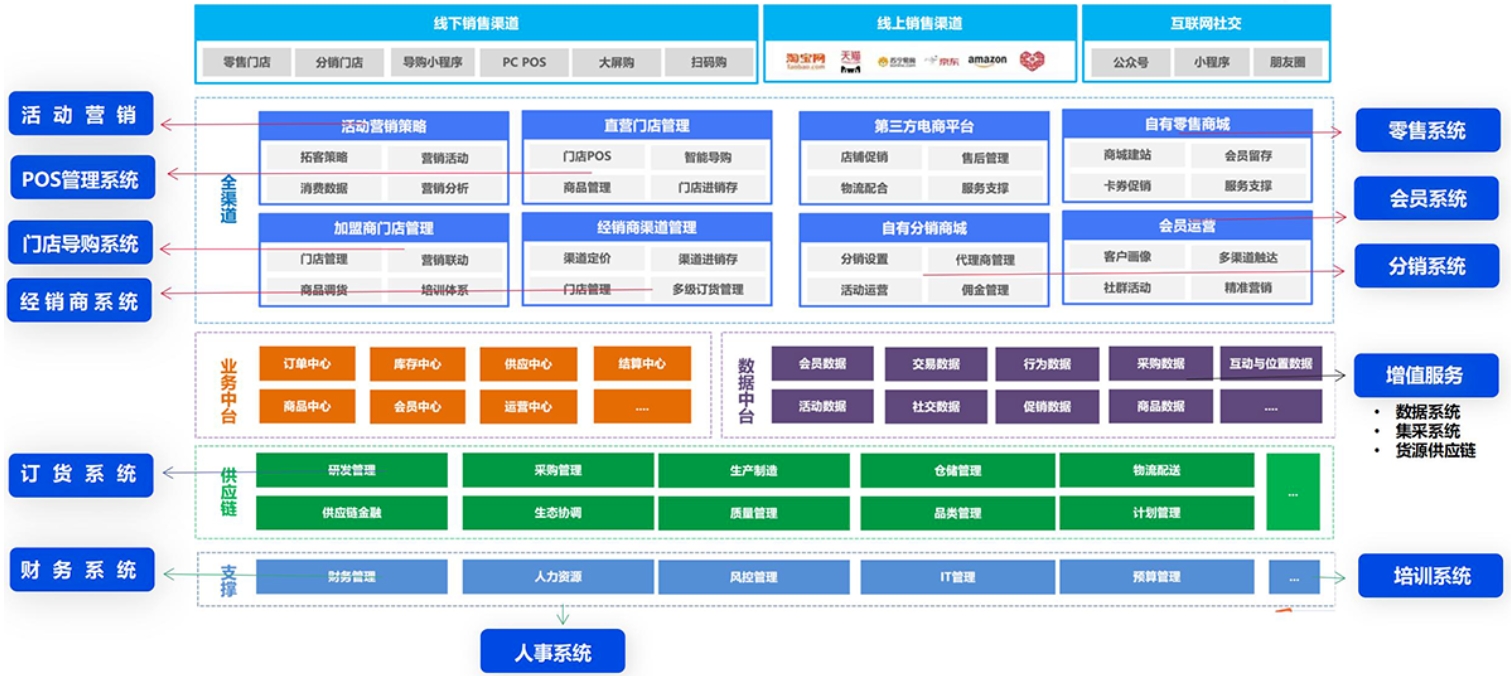1511x676 pixels.
Task: Click the blue 人力资源 block
Action: (x=557, y=577)
